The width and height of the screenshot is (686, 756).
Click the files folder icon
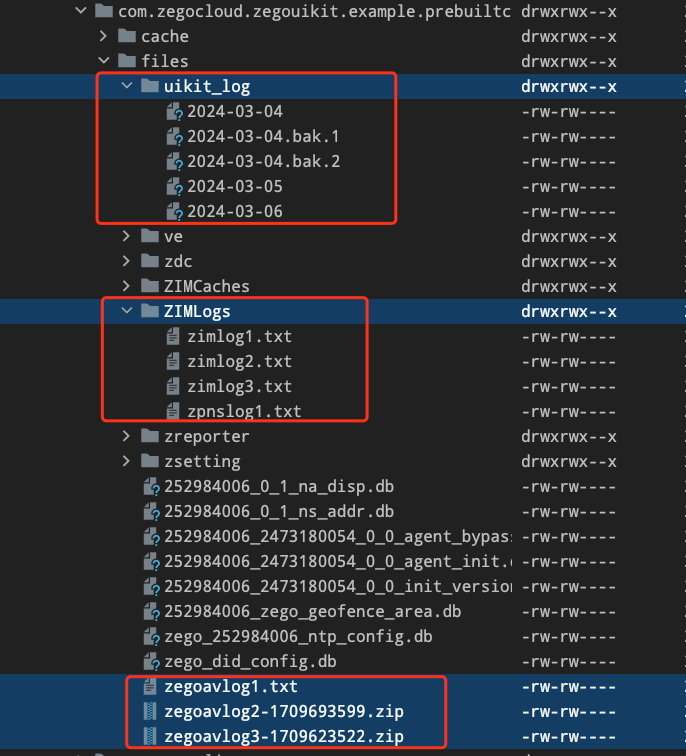[127, 61]
